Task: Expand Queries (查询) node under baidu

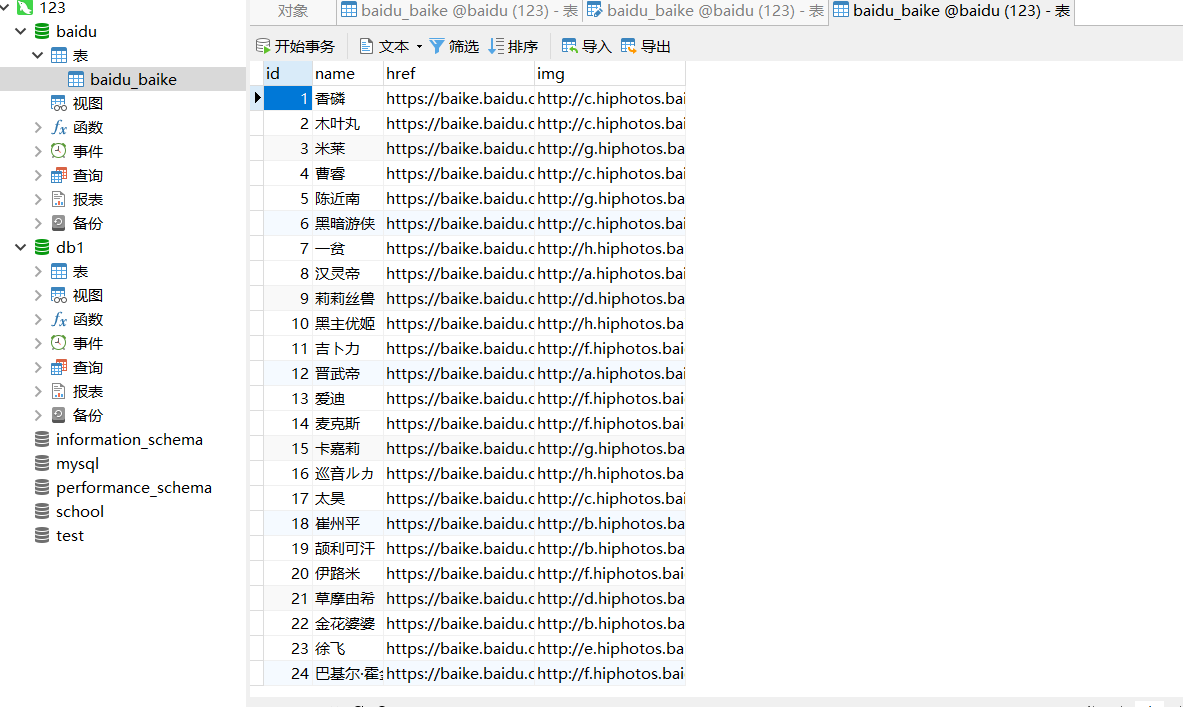Action: click(x=38, y=175)
